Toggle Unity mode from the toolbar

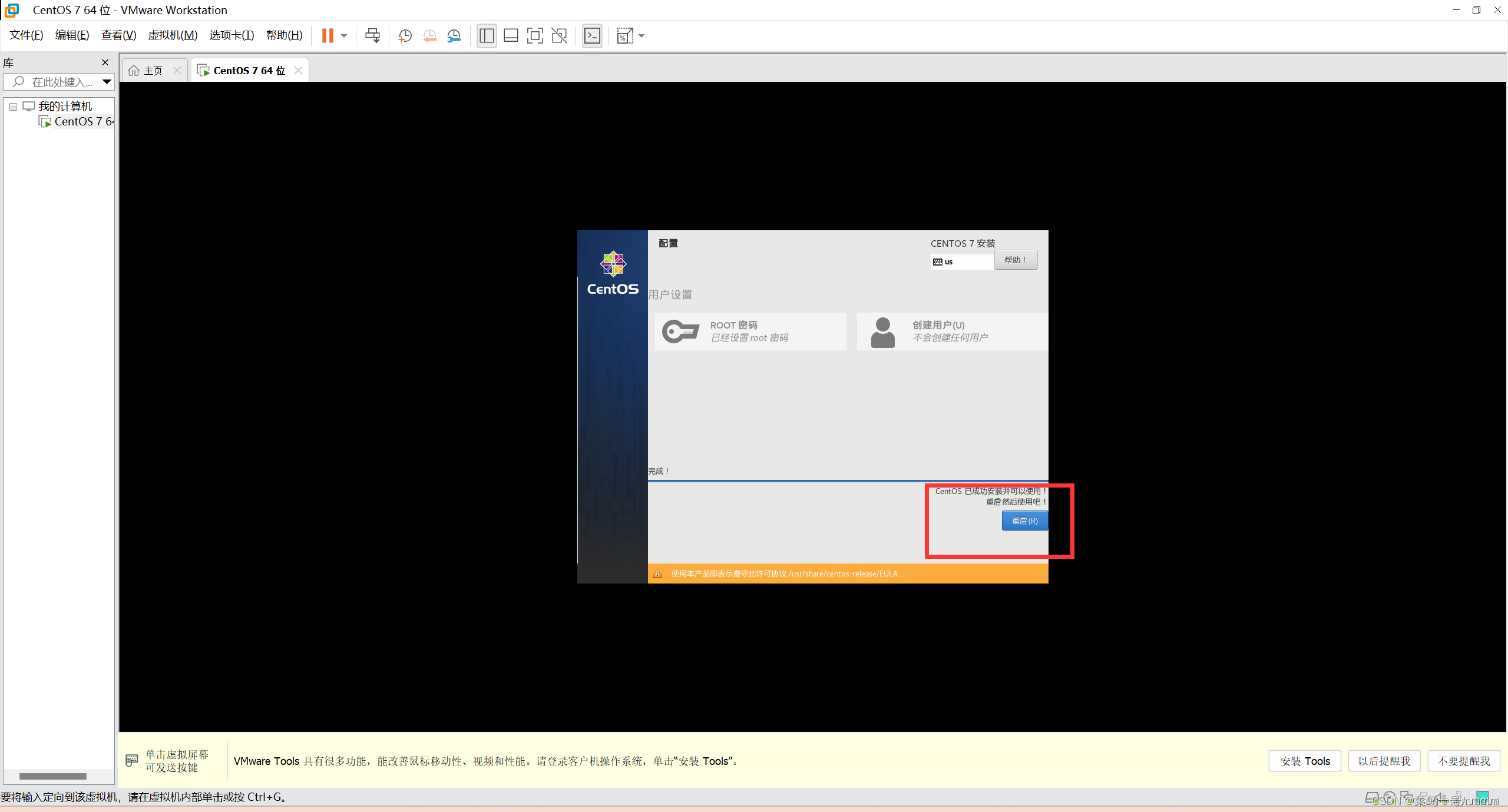[560, 35]
